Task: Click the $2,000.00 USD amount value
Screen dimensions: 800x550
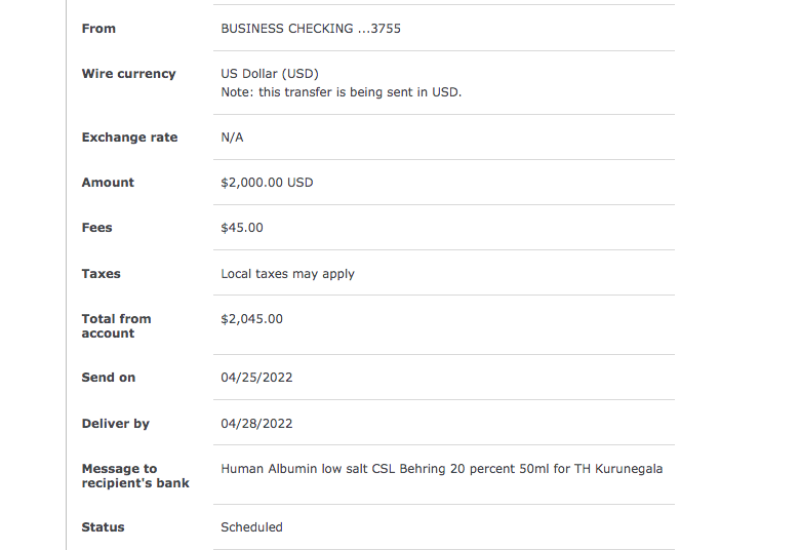Action: [267, 183]
